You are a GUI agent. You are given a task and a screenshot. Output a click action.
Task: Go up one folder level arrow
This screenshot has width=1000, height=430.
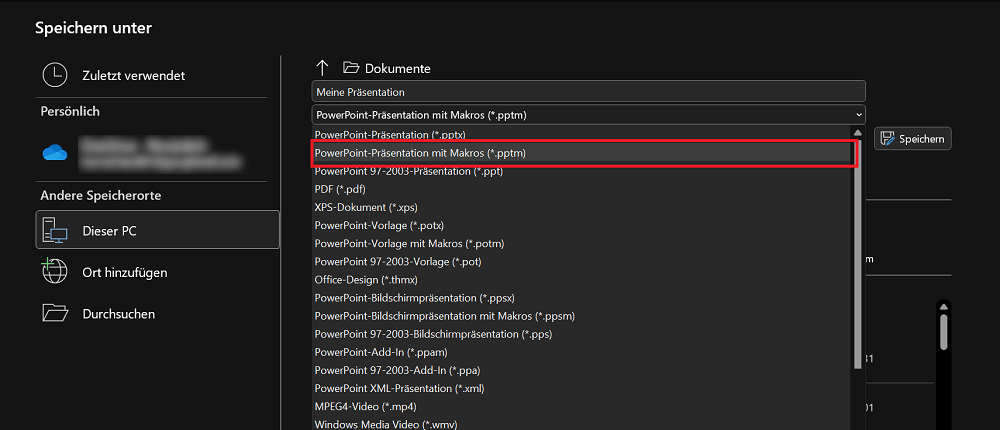coord(322,68)
